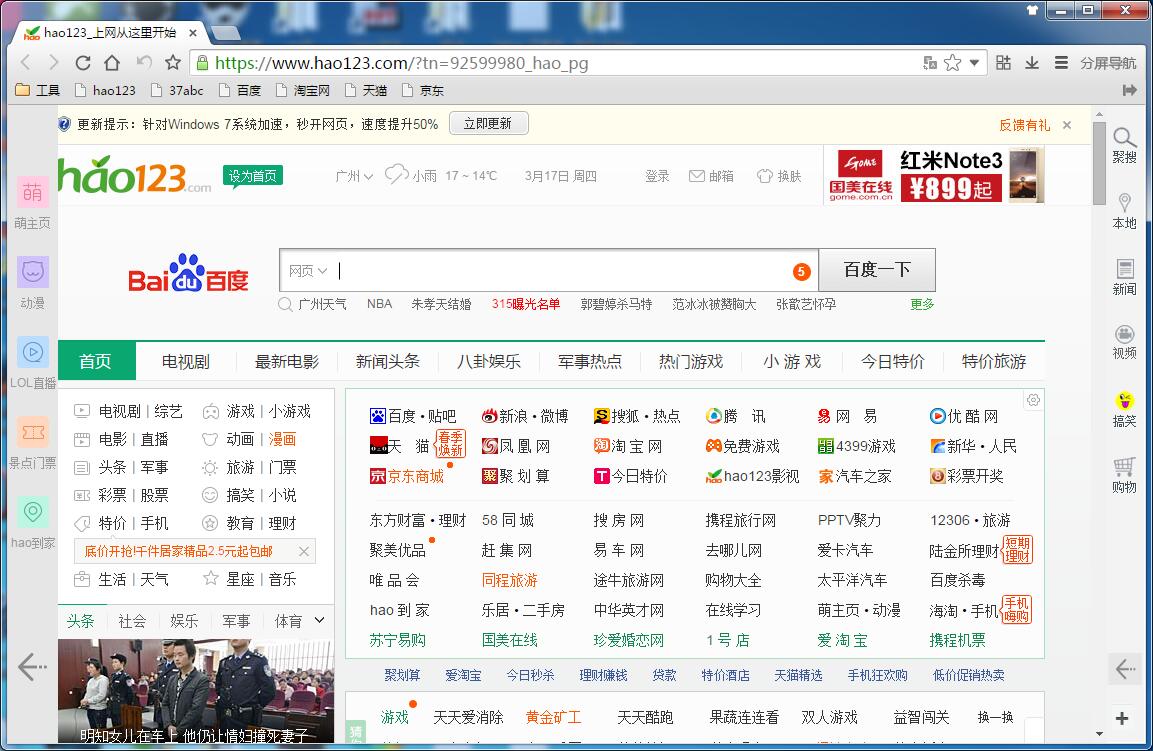Reload the page with the refresh icon
Image resolution: width=1153 pixels, height=751 pixels.
pyautogui.click(x=83, y=63)
